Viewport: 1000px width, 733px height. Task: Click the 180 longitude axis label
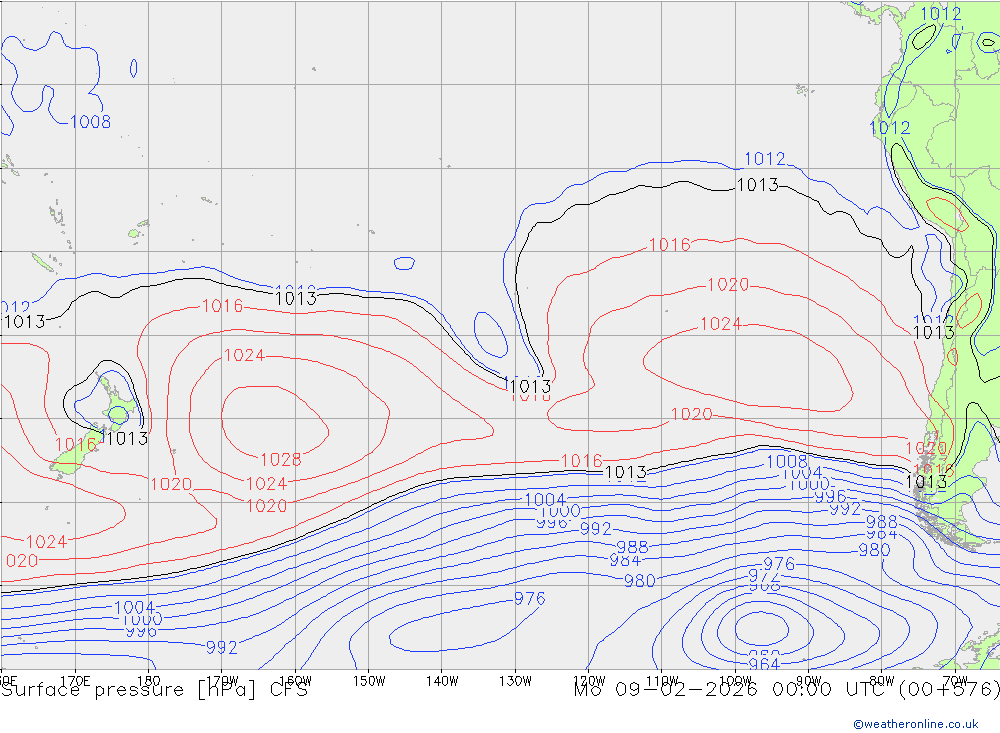coord(149,681)
